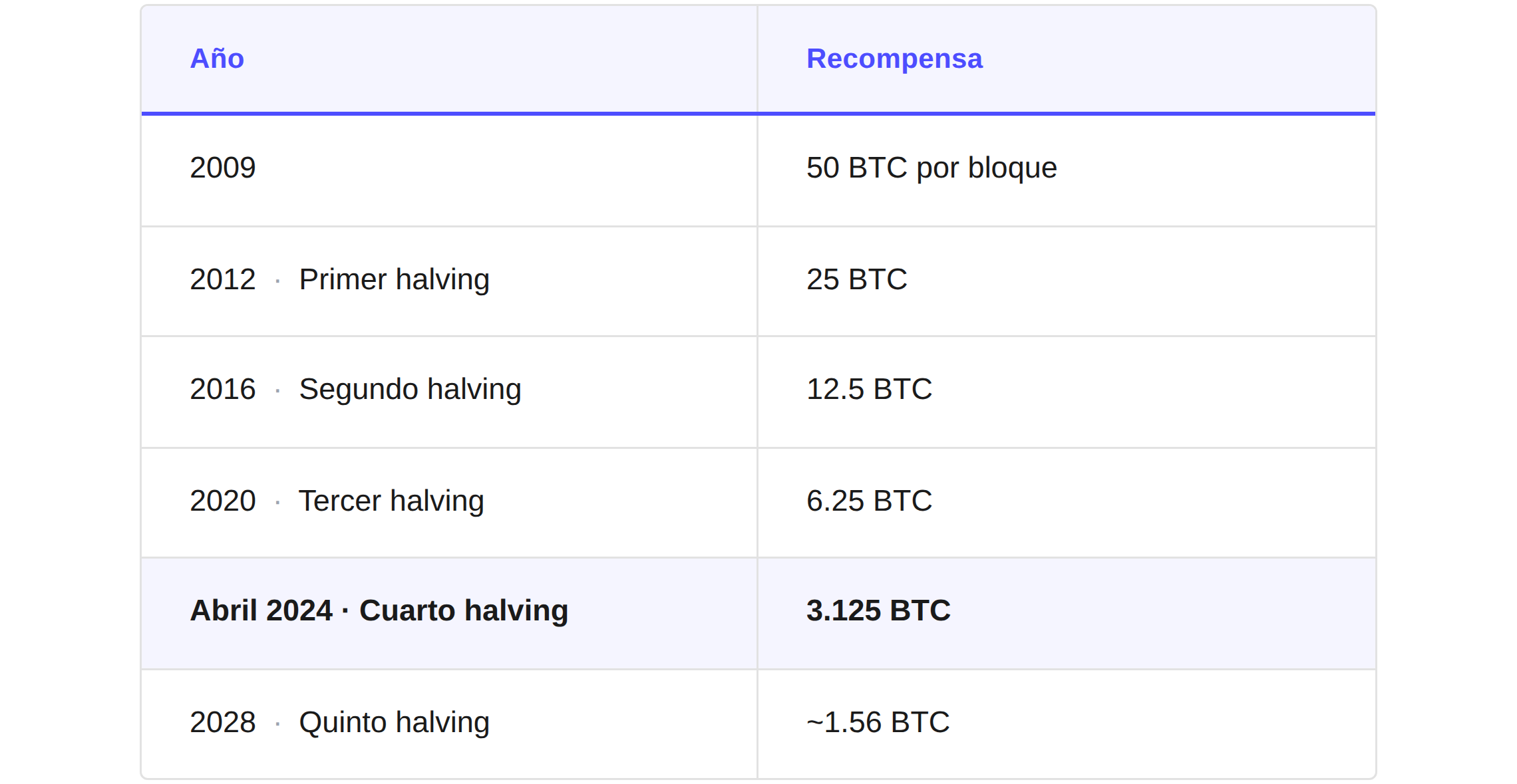Click the "Tercer halving" label
Viewport: 1517px width, 784px height.
coord(391,501)
